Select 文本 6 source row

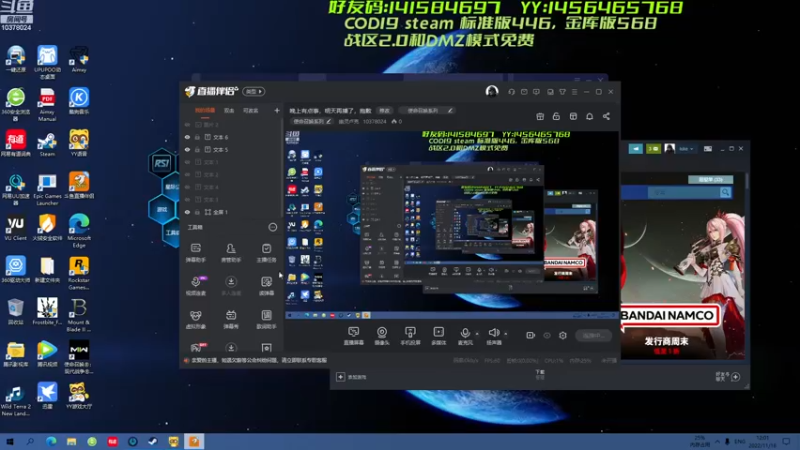232,137
